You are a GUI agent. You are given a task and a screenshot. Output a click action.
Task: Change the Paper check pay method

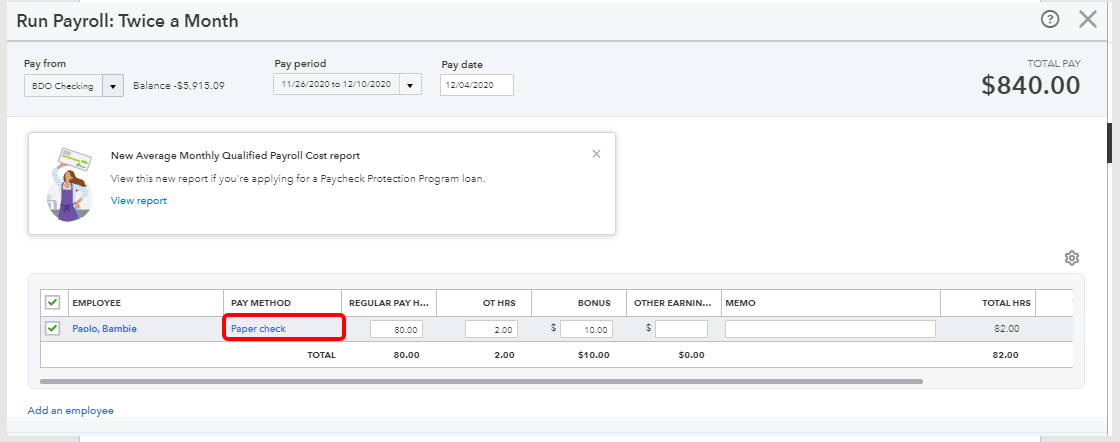pyautogui.click(x=259, y=329)
